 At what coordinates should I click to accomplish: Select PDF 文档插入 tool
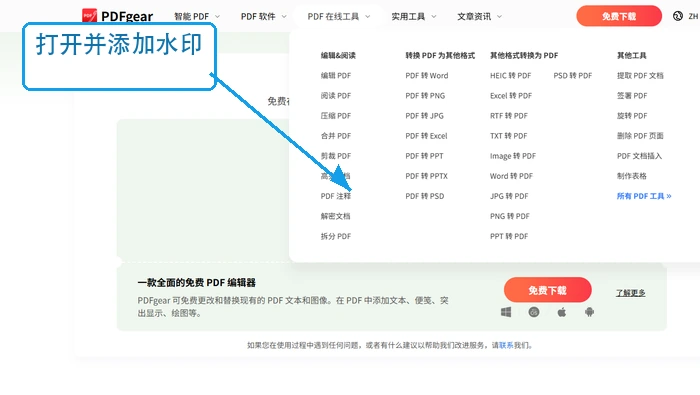coord(639,156)
